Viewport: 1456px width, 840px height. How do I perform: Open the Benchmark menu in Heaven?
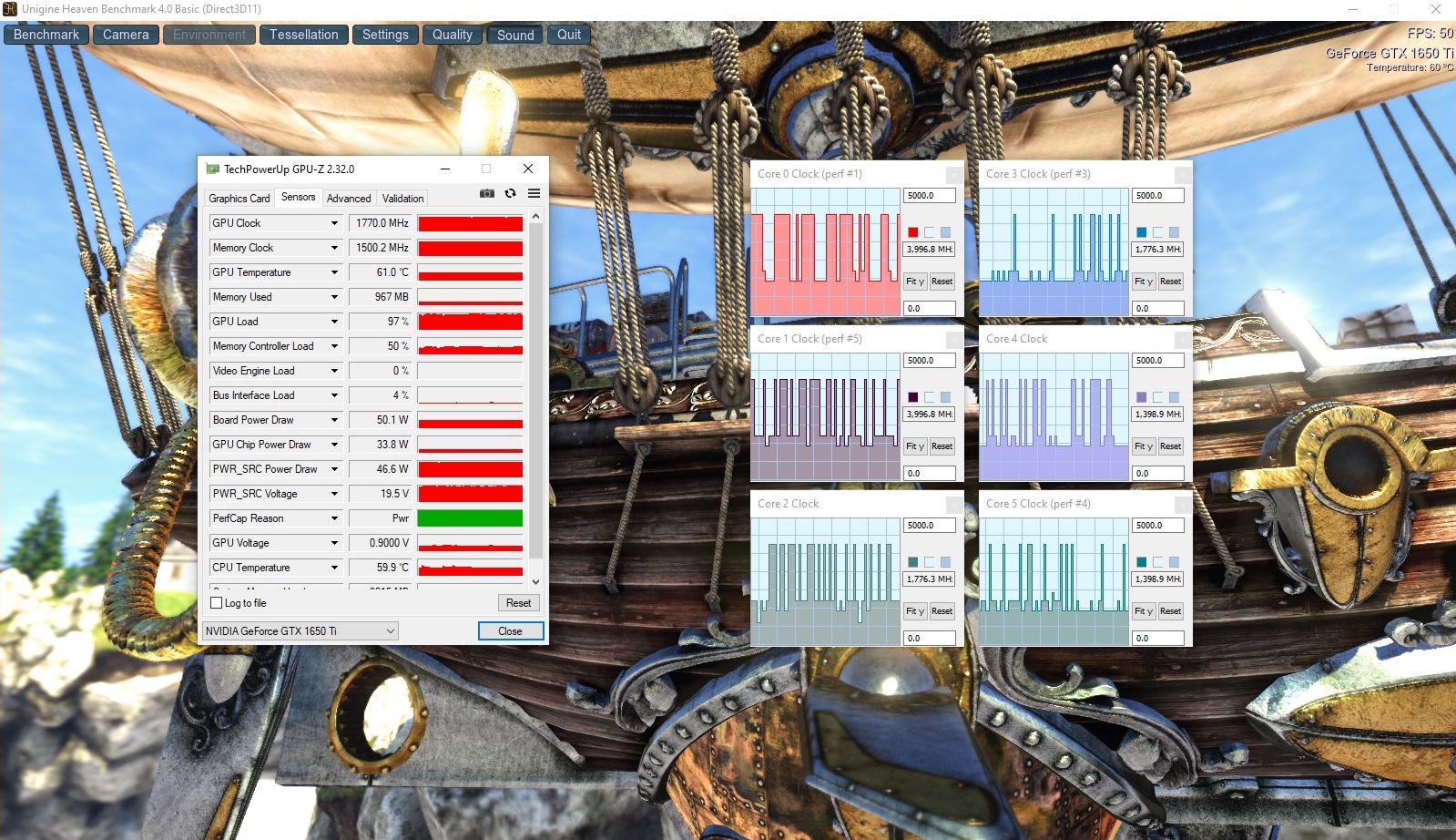point(46,35)
